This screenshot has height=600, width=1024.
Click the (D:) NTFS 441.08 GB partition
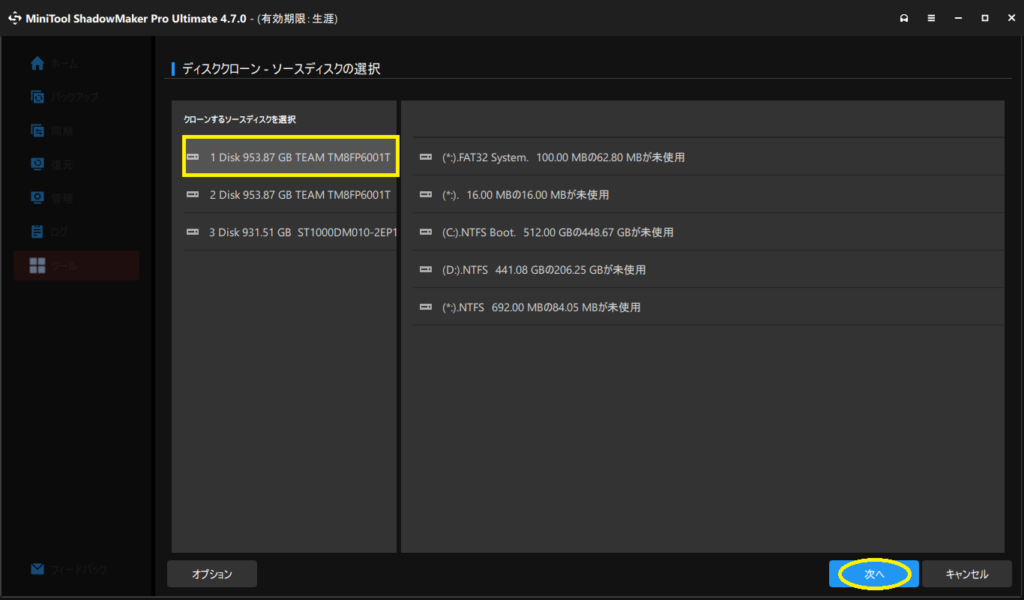click(709, 270)
